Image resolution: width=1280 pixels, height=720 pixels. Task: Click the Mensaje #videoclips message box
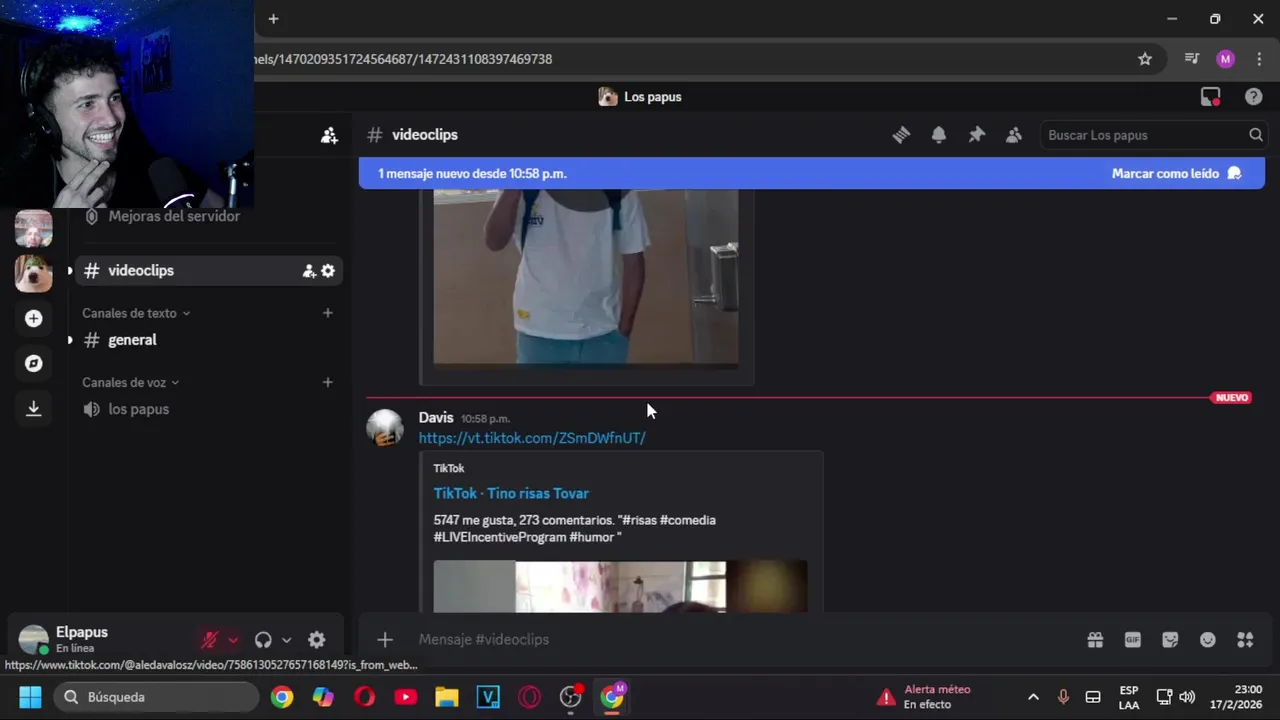coord(740,640)
